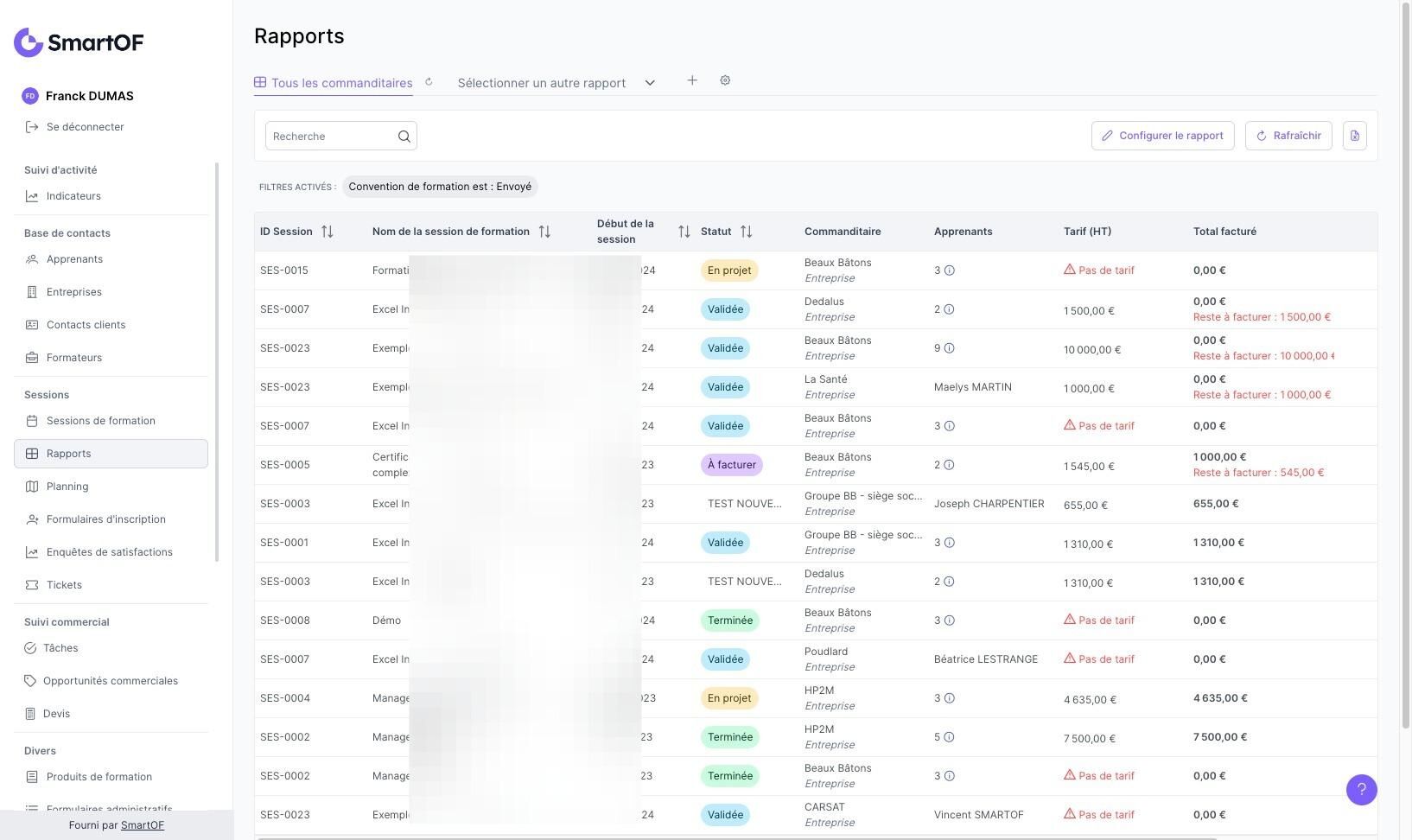The height and width of the screenshot is (840, 1412).
Task: Open report settings gear icon
Action: [x=725, y=80]
